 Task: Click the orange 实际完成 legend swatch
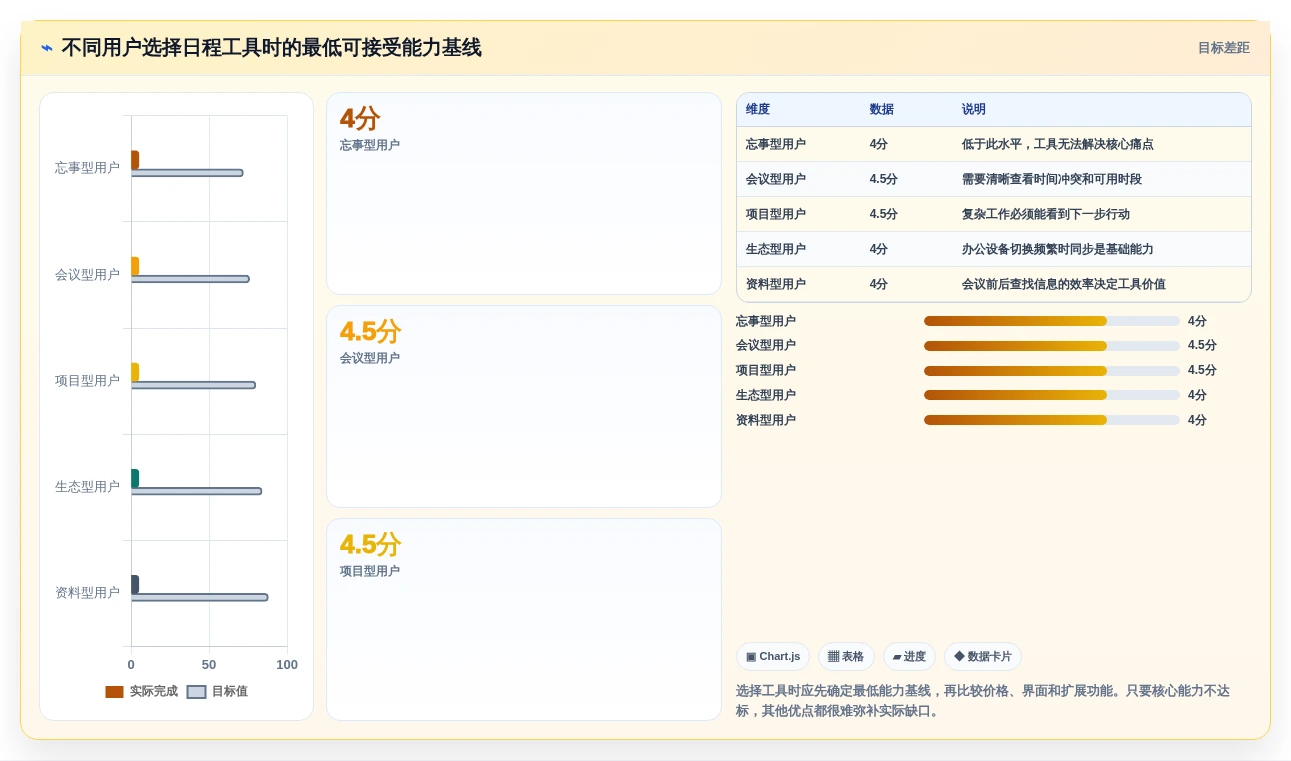[x=114, y=691]
